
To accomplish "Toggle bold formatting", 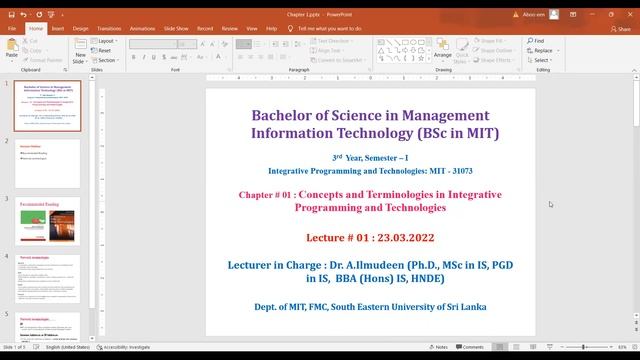I will pos(133,57).
